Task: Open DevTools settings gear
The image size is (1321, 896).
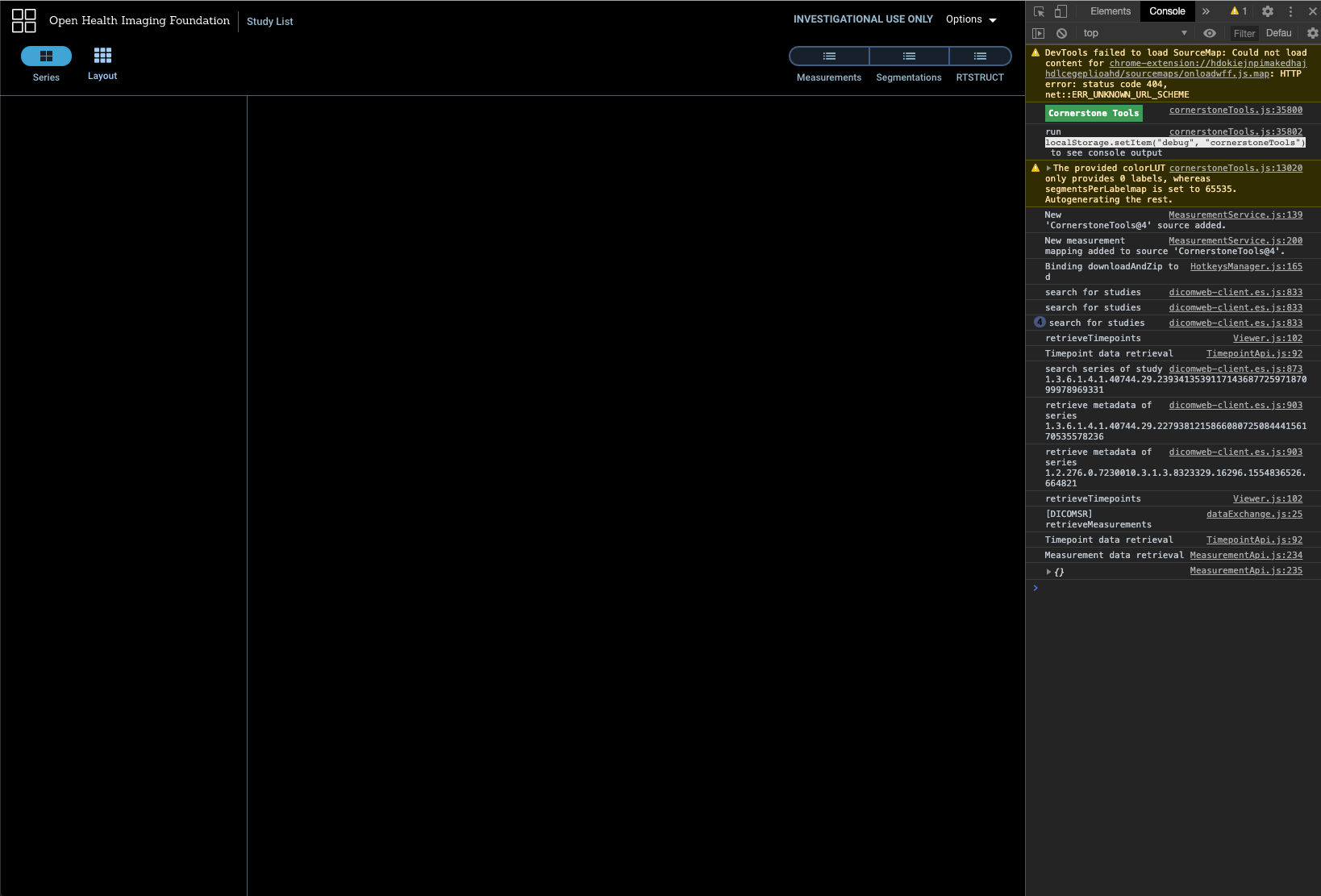Action: click(1268, 11)
